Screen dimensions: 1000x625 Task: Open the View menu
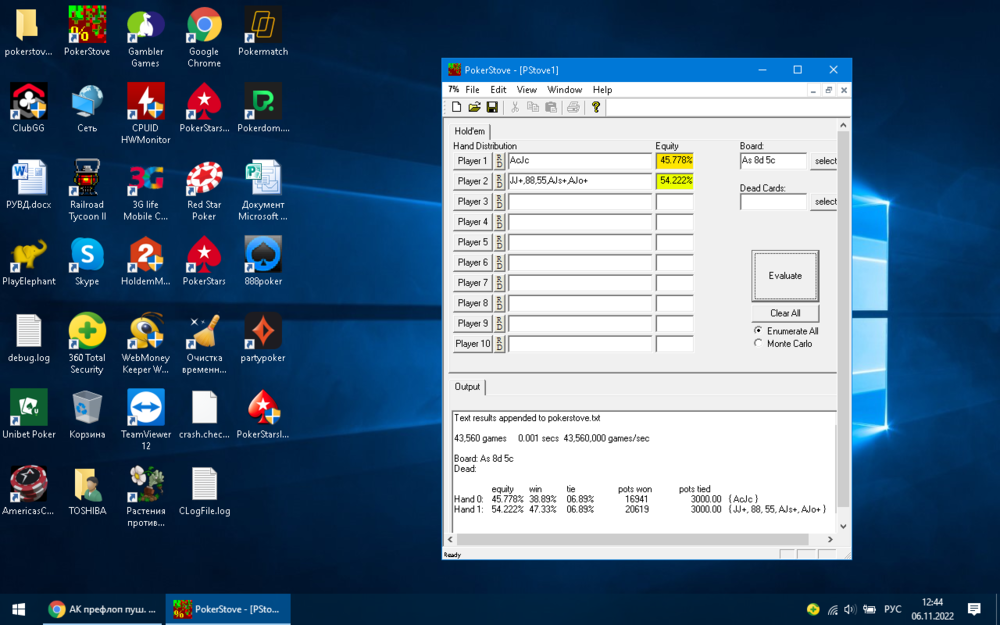click(x=526, y=90)
